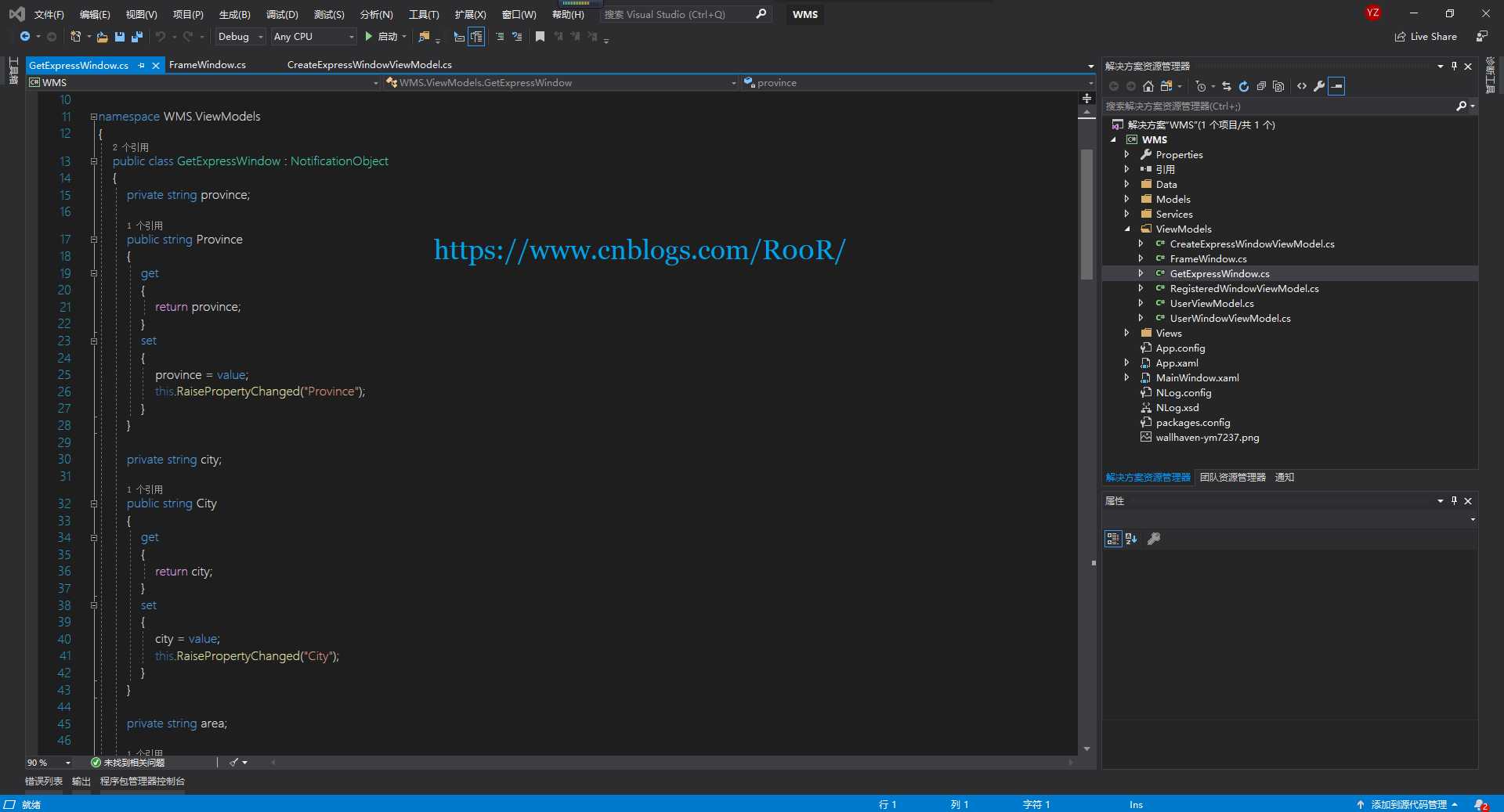Toggle categorized view in Properties panel
The height and width of the screenshot is (812, 1504).
tap(1113, 539)
